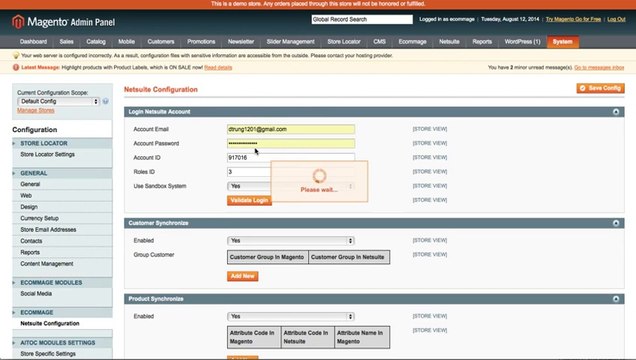
Task: Click the Save Config button
Action: (600, 88)
